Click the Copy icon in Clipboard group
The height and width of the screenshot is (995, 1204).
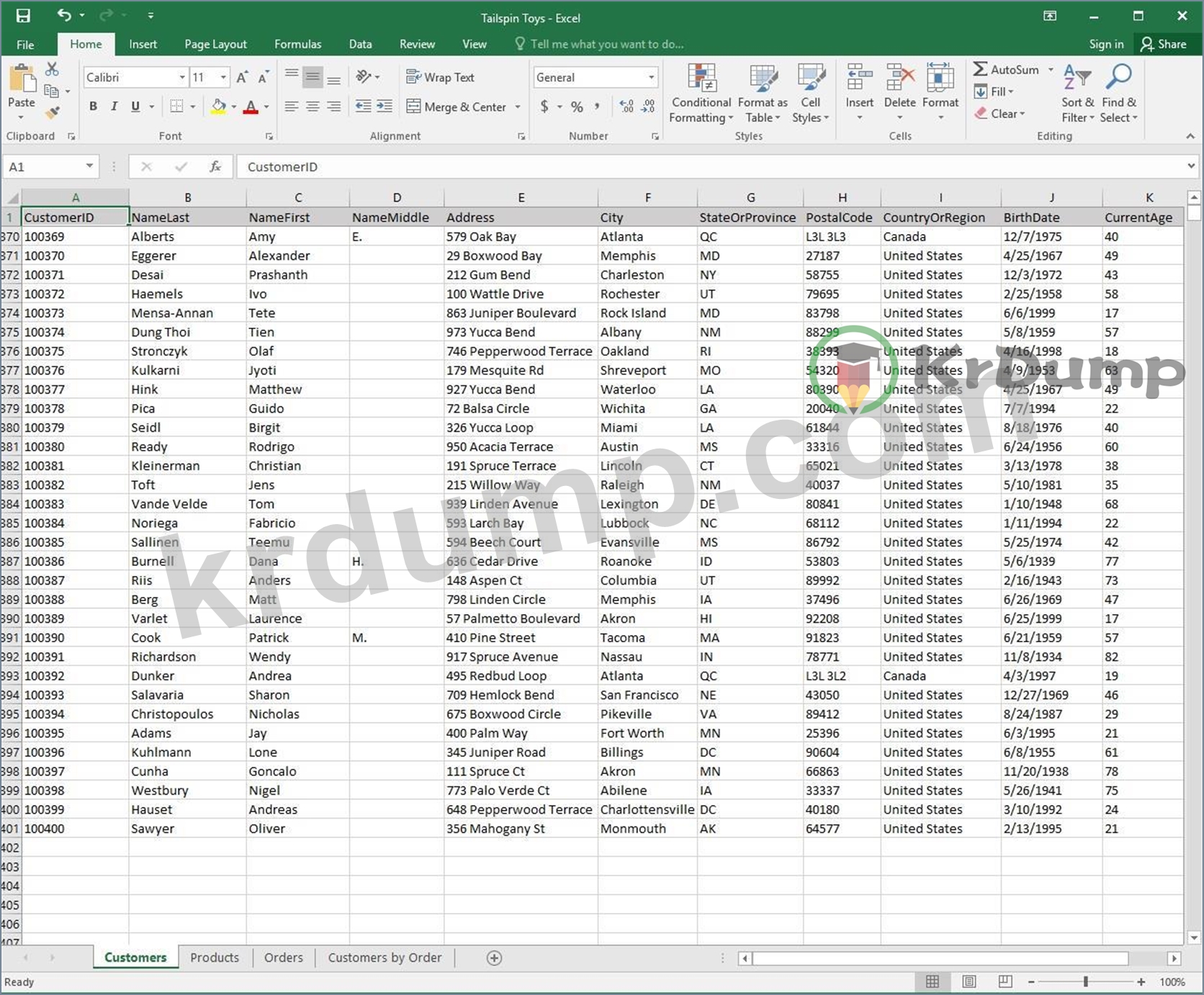point(51,91)
